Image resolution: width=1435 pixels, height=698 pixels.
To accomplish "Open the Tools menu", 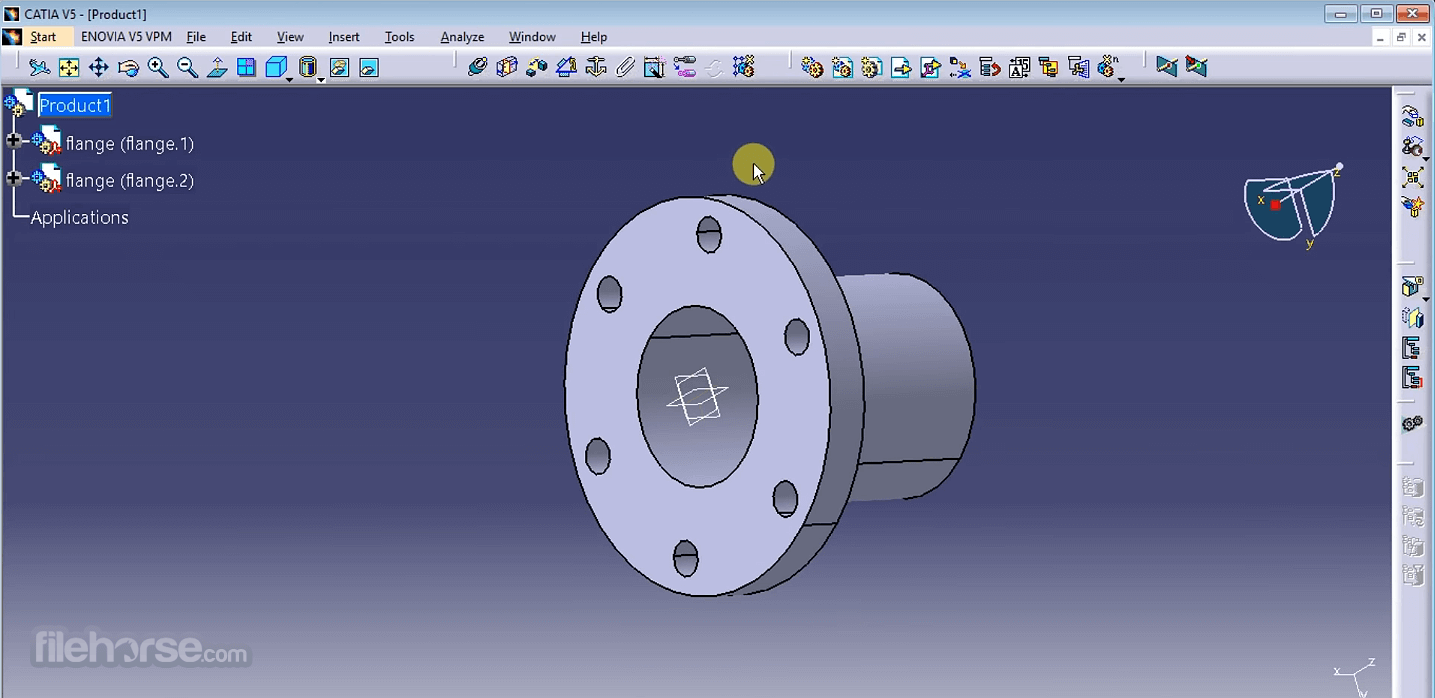I will point(399,37).
